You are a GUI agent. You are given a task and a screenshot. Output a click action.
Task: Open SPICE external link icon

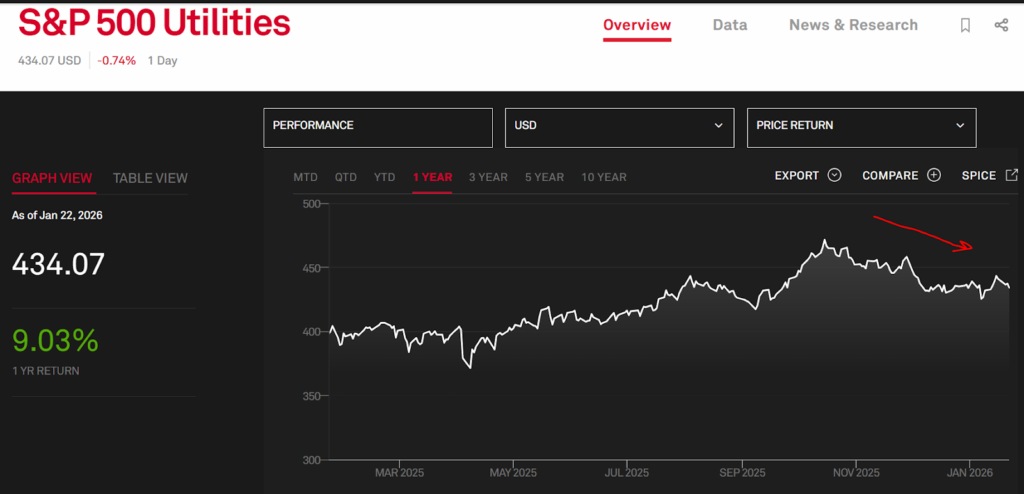1012,175
